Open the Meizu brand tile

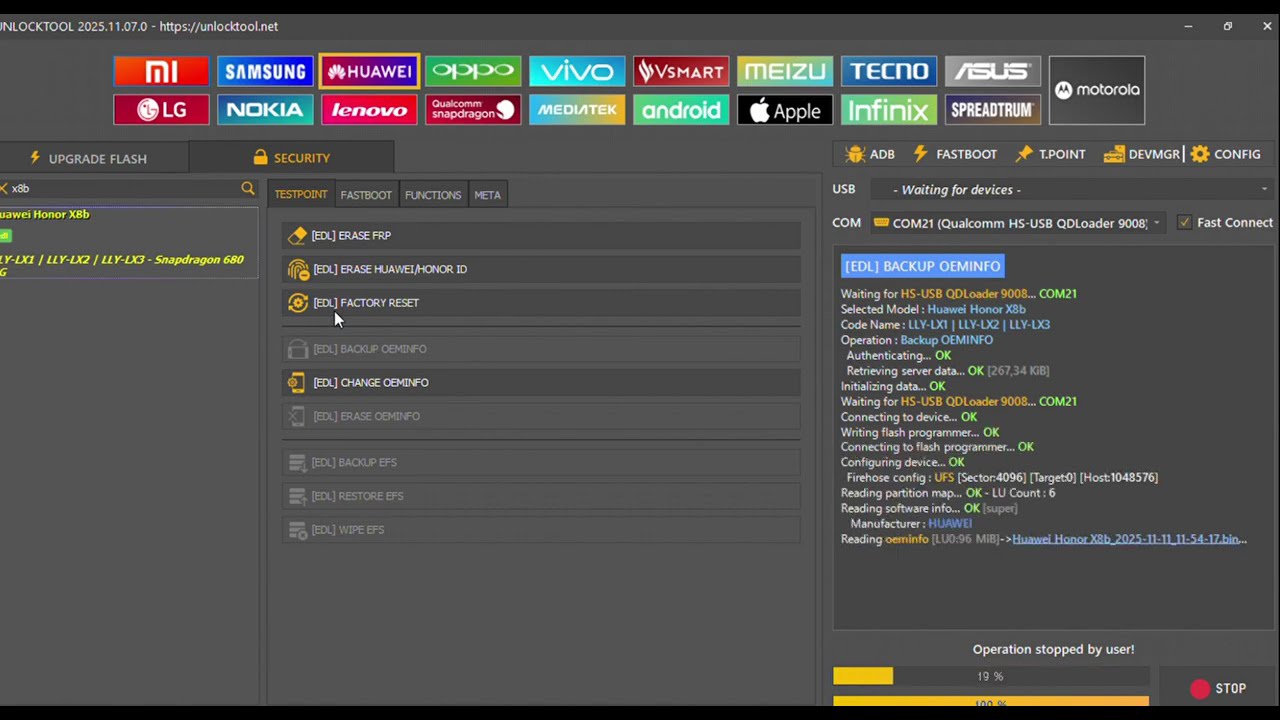click(x=785, y=71)
